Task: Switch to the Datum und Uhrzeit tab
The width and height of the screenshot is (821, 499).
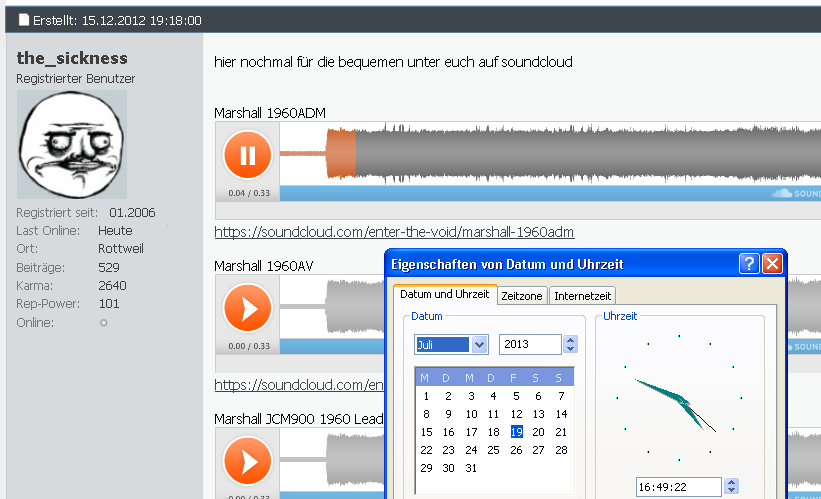Action: tap(444, 294)
